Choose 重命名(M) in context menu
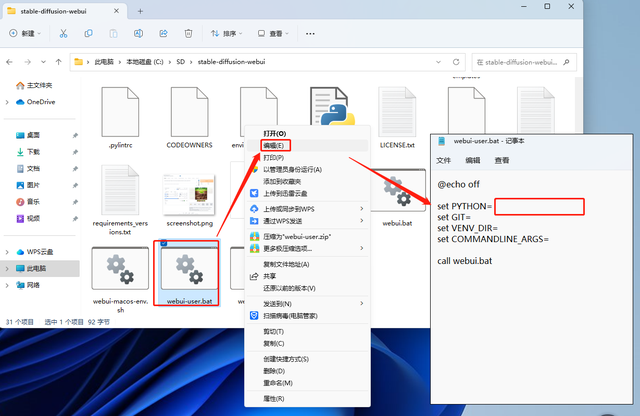This screenshot has height=416, width=640. point(278,383)
